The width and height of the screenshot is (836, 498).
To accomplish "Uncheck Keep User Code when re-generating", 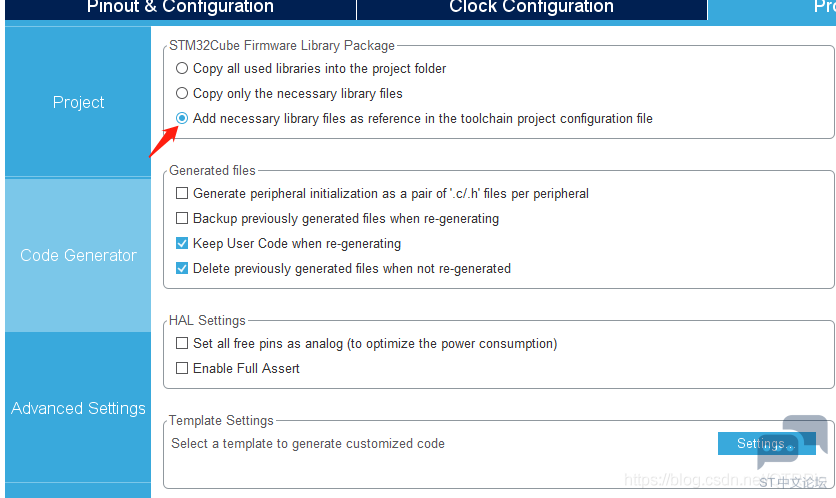I will (182, 243).
